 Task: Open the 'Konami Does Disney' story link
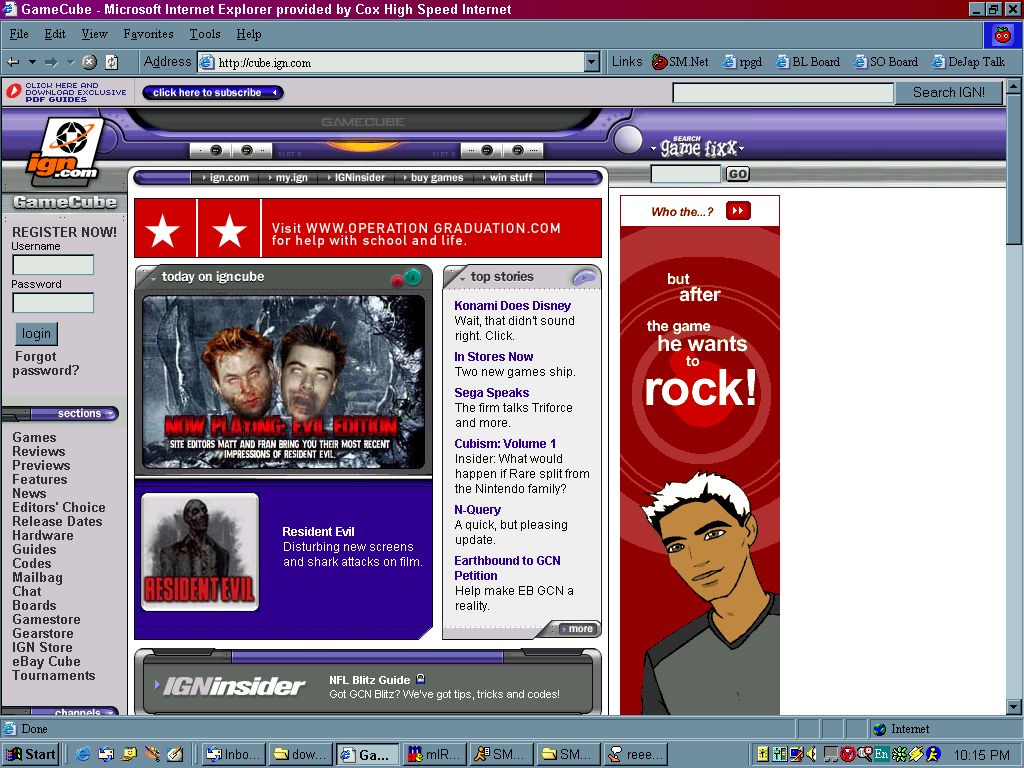512,306
